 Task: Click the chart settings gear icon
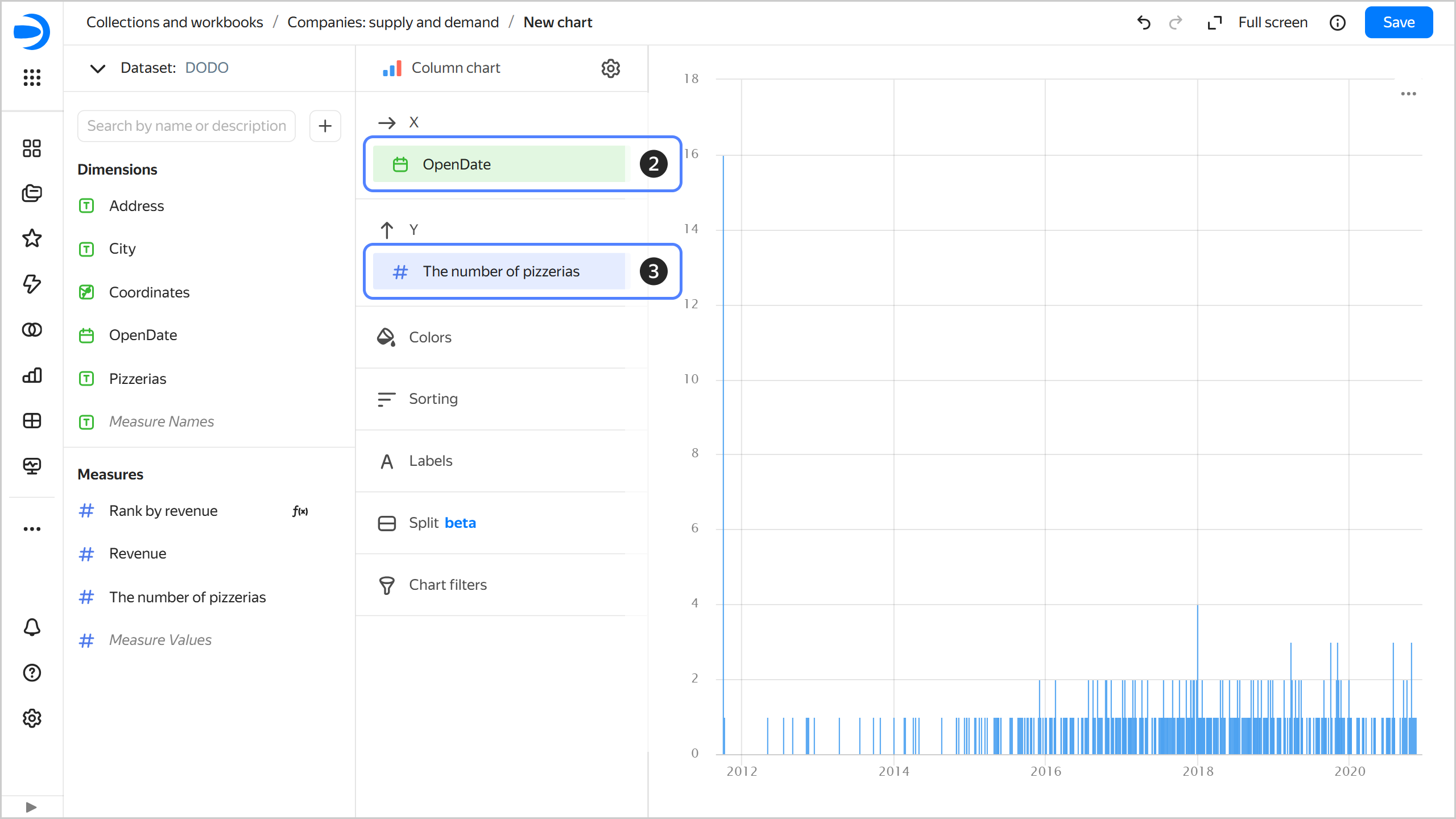click(x=610, y=68)
